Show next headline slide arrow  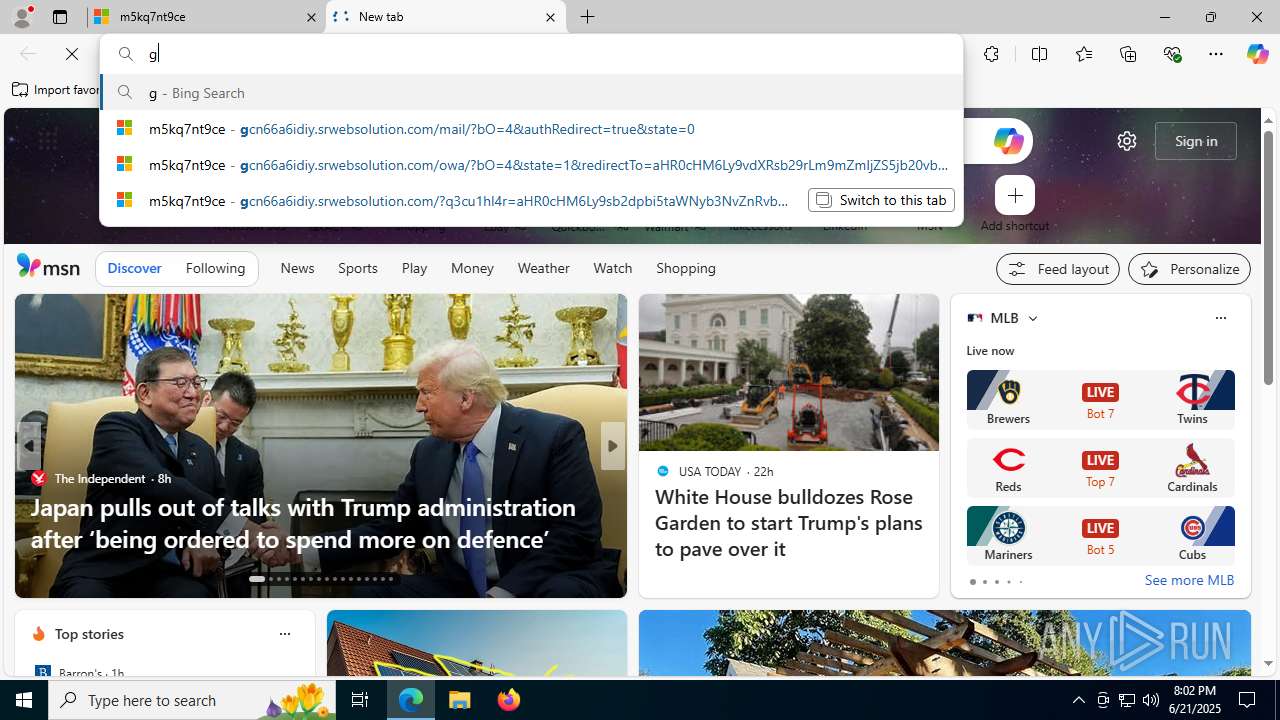pos(612,446)
